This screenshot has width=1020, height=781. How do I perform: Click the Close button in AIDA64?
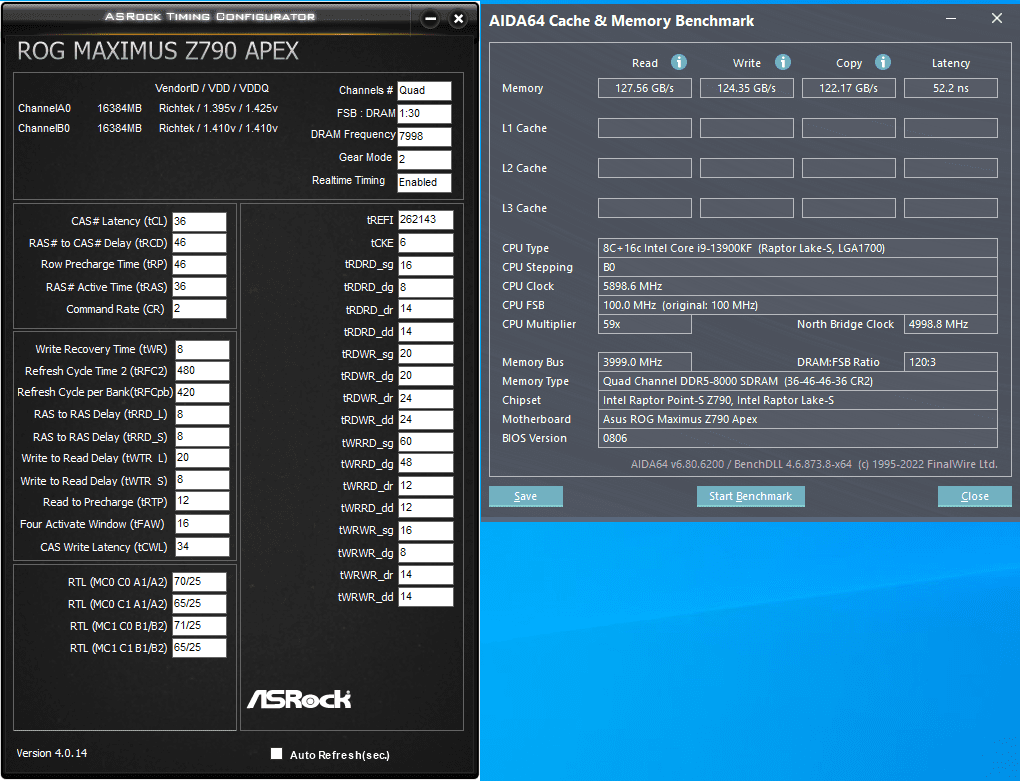coord(974,496)
